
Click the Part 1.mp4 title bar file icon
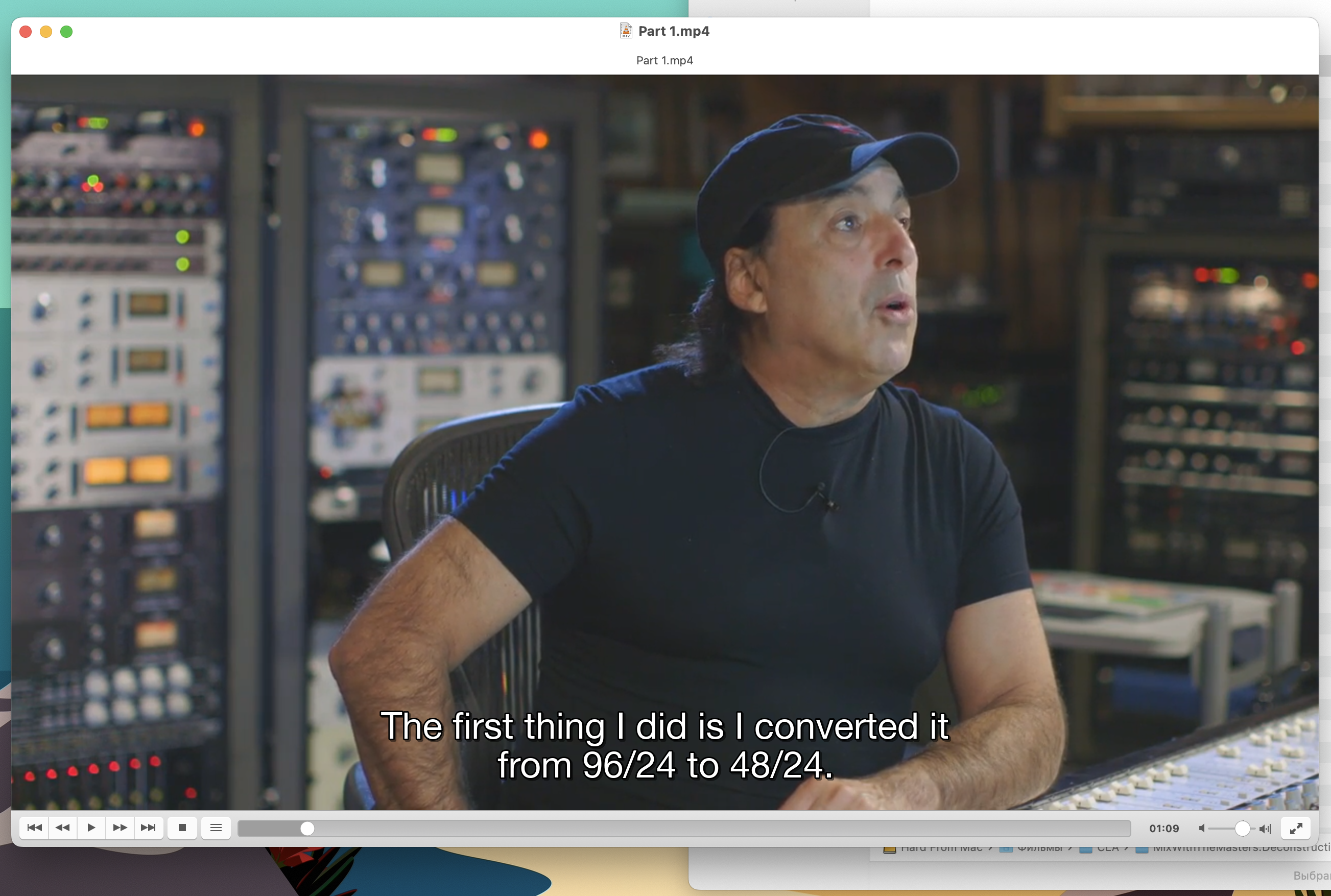click(x=626, y=31)
